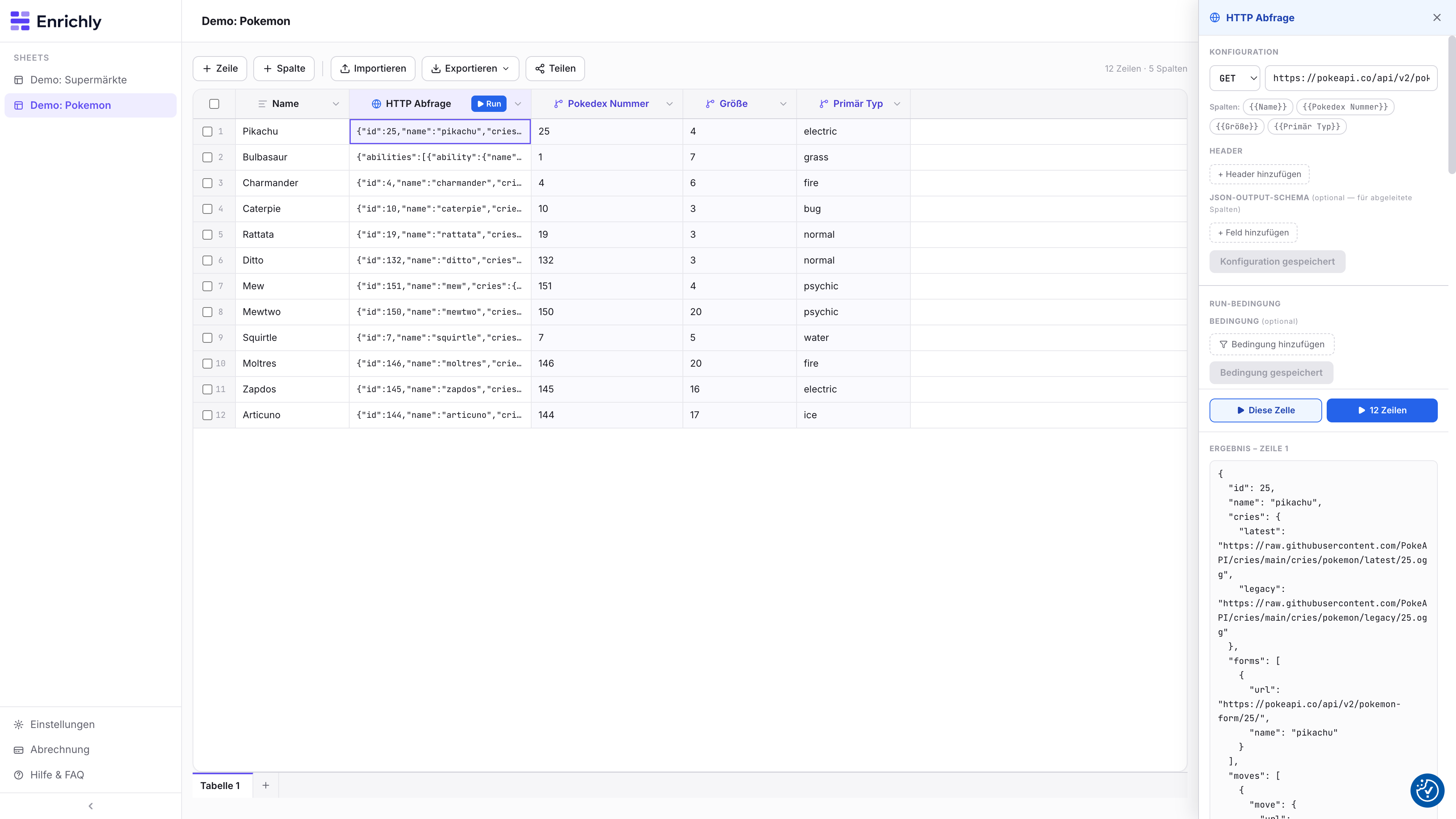Select the Ditto row checkbox
Screen dimensions: 1456x819
(207, 260)
